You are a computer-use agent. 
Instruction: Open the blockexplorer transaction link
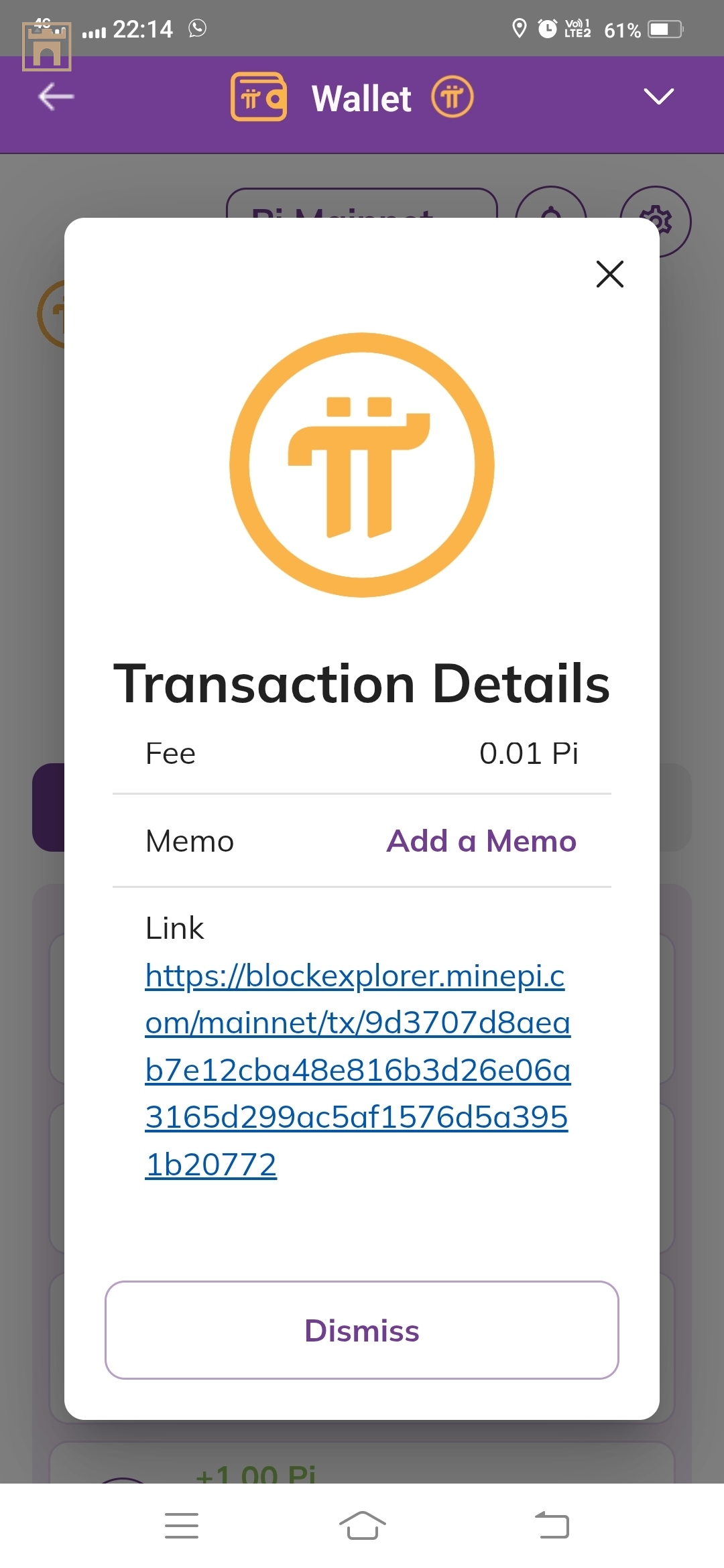(x=358, y=1069)
